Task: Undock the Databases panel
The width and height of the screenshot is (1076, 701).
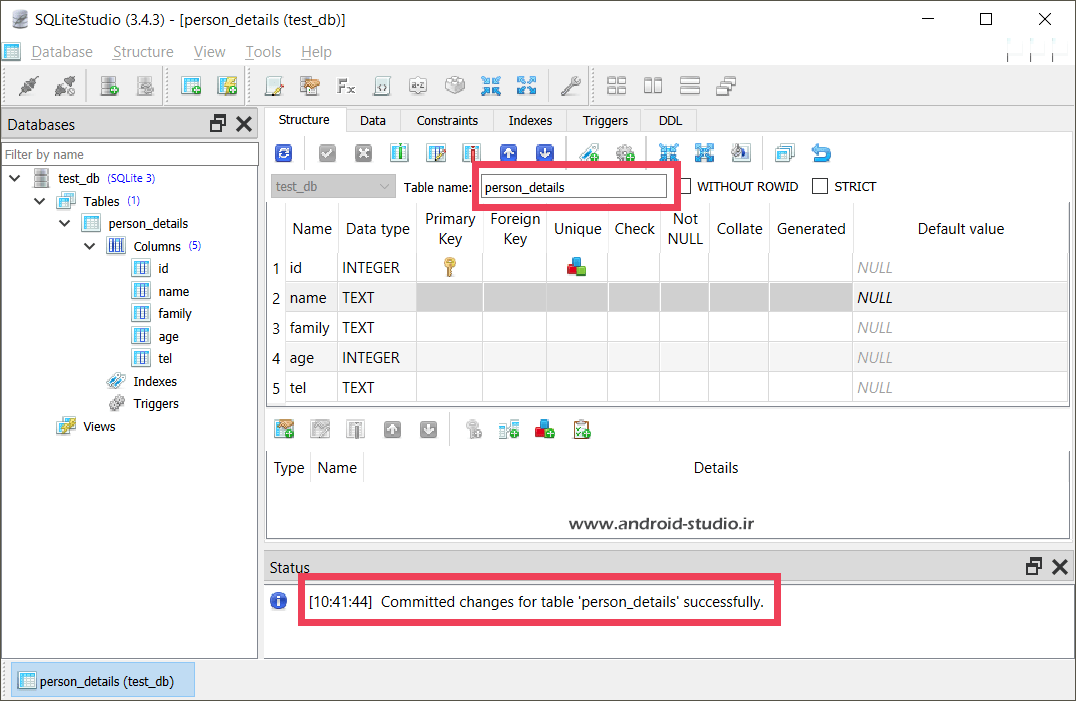Action: tap(218, 123)
